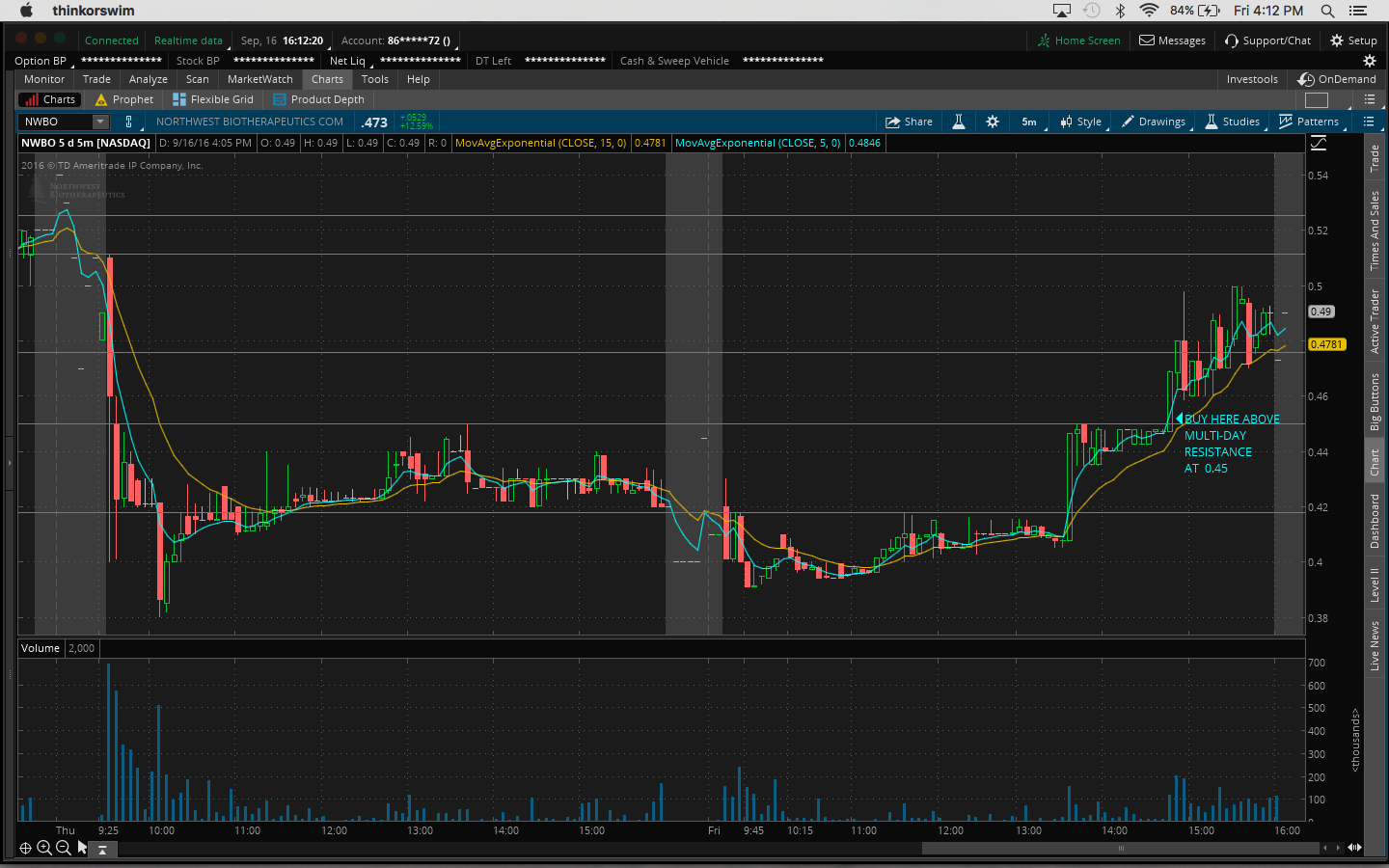Click the chart scale icon above price axis

click(1319, 143)
